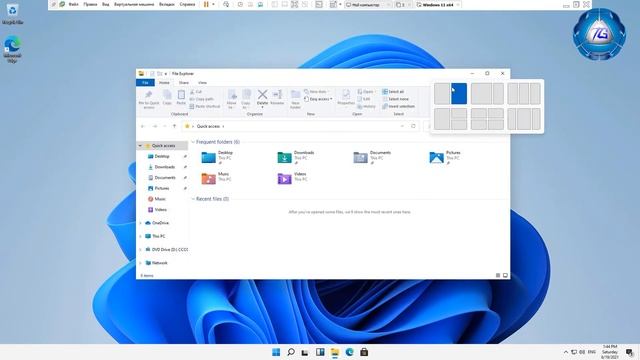Viewport: 640px width, 360px height.
Task: Click the New folder icon in the ribbon
Action: click(x=295, y=95)
